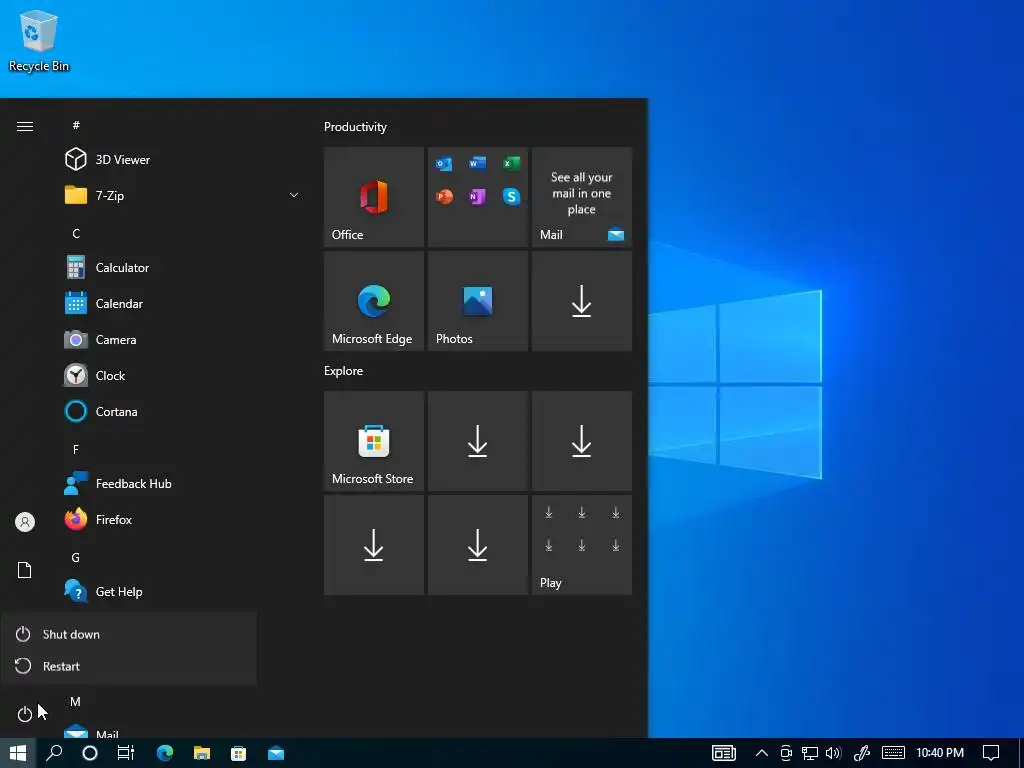Viewport: 1024px width, 768px height.
Task: Jump via the # letter header
Action: [76, 125]
